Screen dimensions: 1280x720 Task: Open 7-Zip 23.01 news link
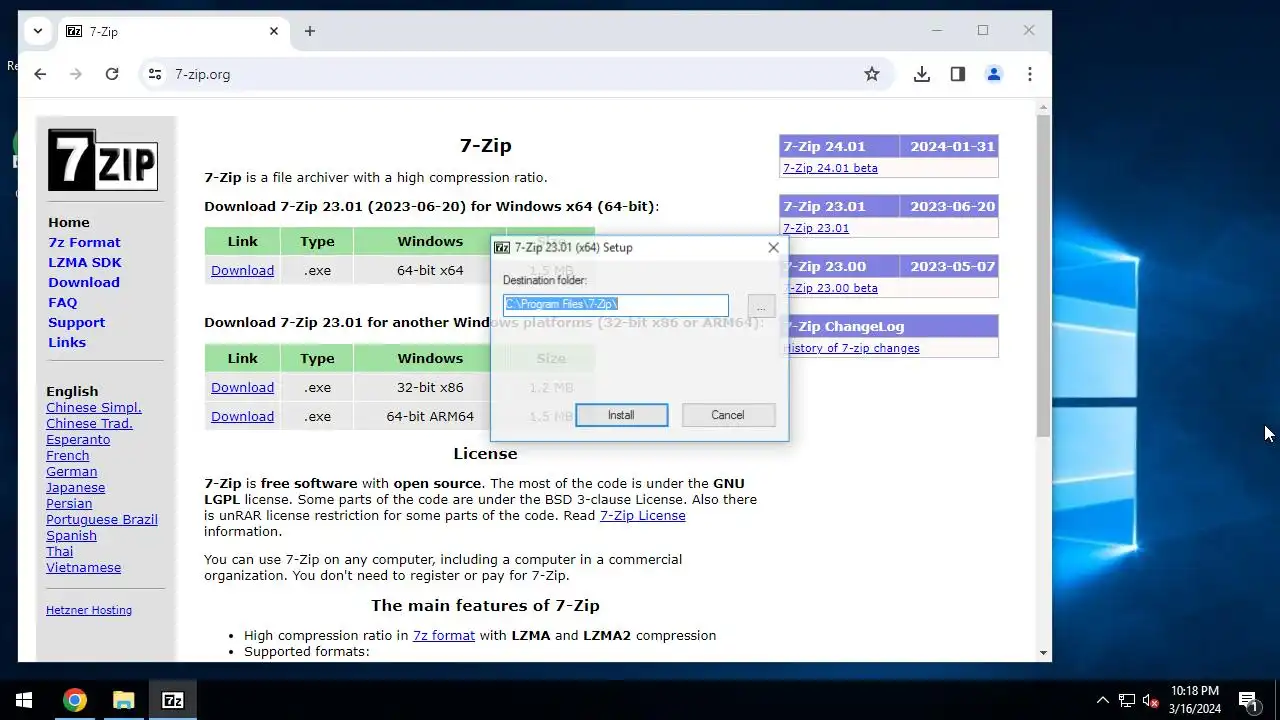(x=816, y=228)
